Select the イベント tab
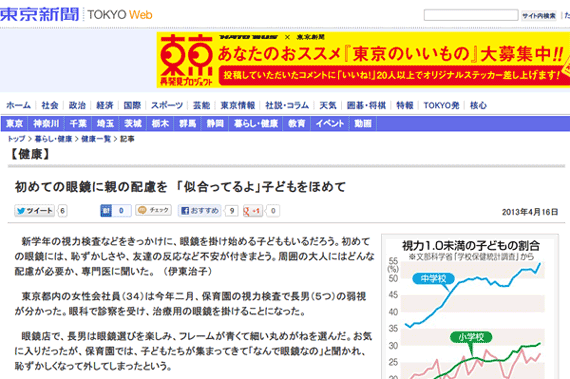The width and height of the screenshot is (570, 379). [x=330, y=124]
